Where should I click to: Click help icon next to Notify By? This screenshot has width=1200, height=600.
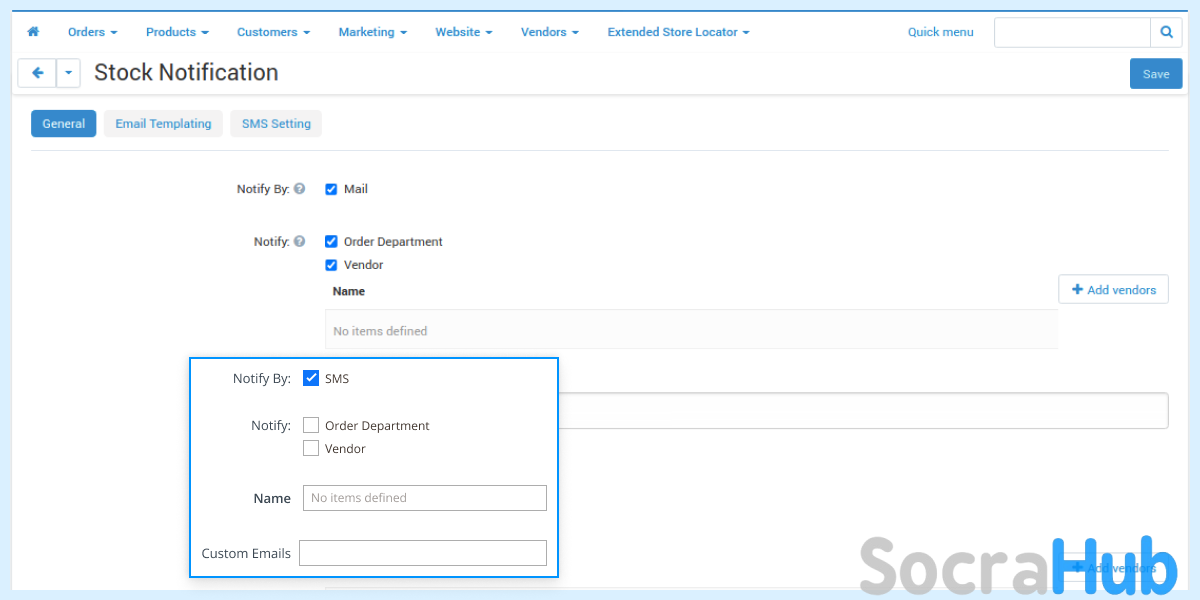coord(300,188)
